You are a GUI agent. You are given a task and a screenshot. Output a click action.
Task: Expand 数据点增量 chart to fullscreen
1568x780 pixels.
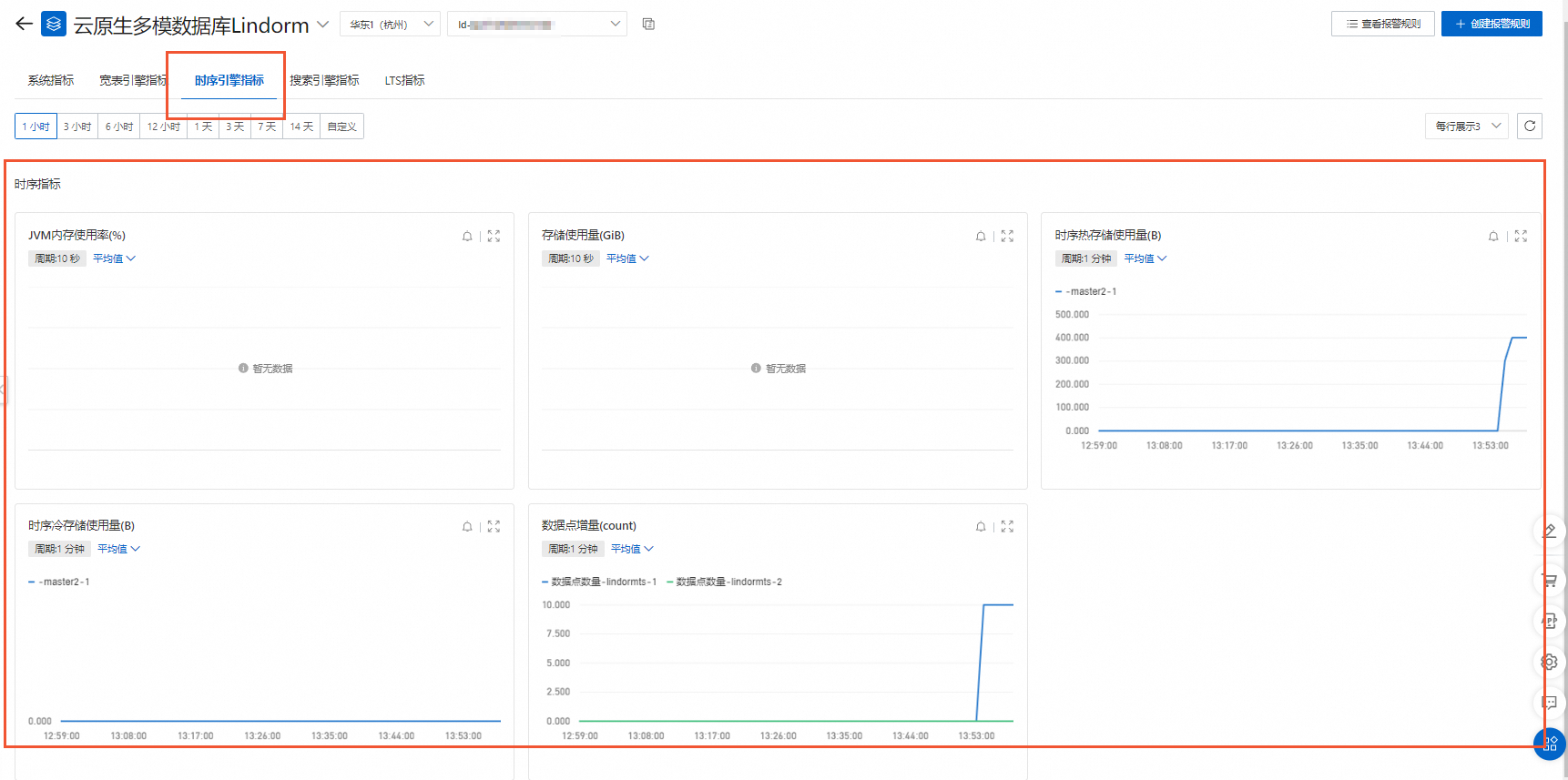(x=1007, y=526)
